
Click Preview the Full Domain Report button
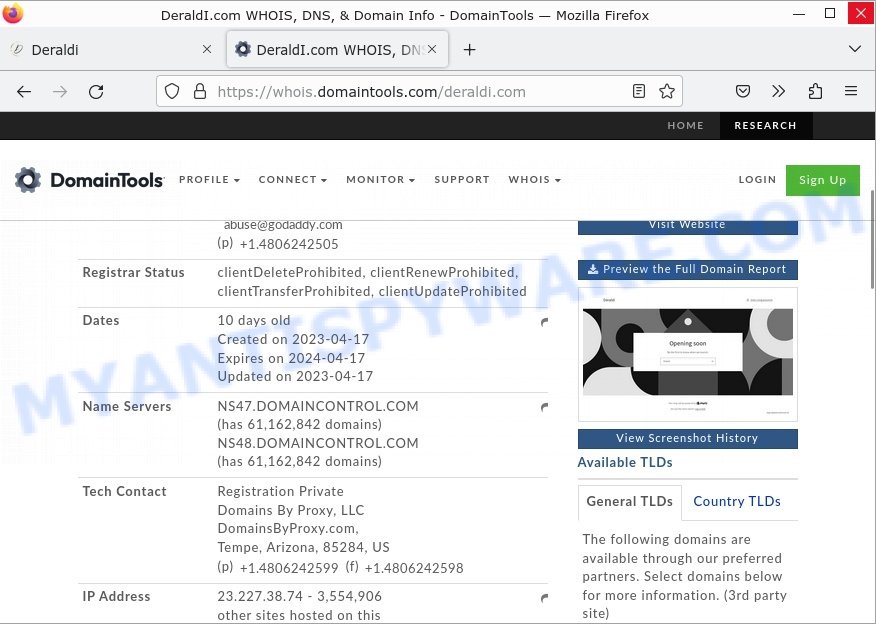[687, 269]
